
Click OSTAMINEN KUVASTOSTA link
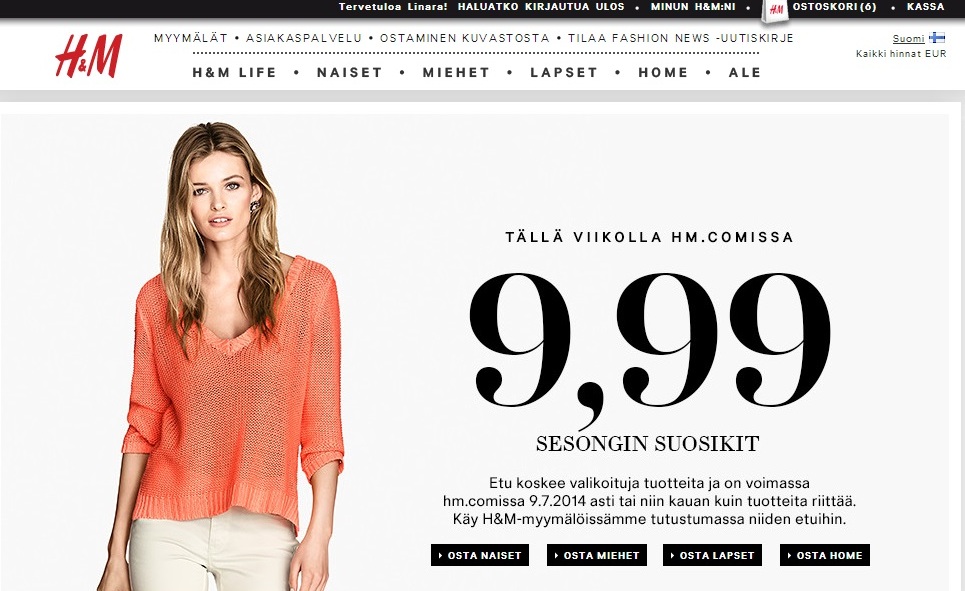click(465, 38)
